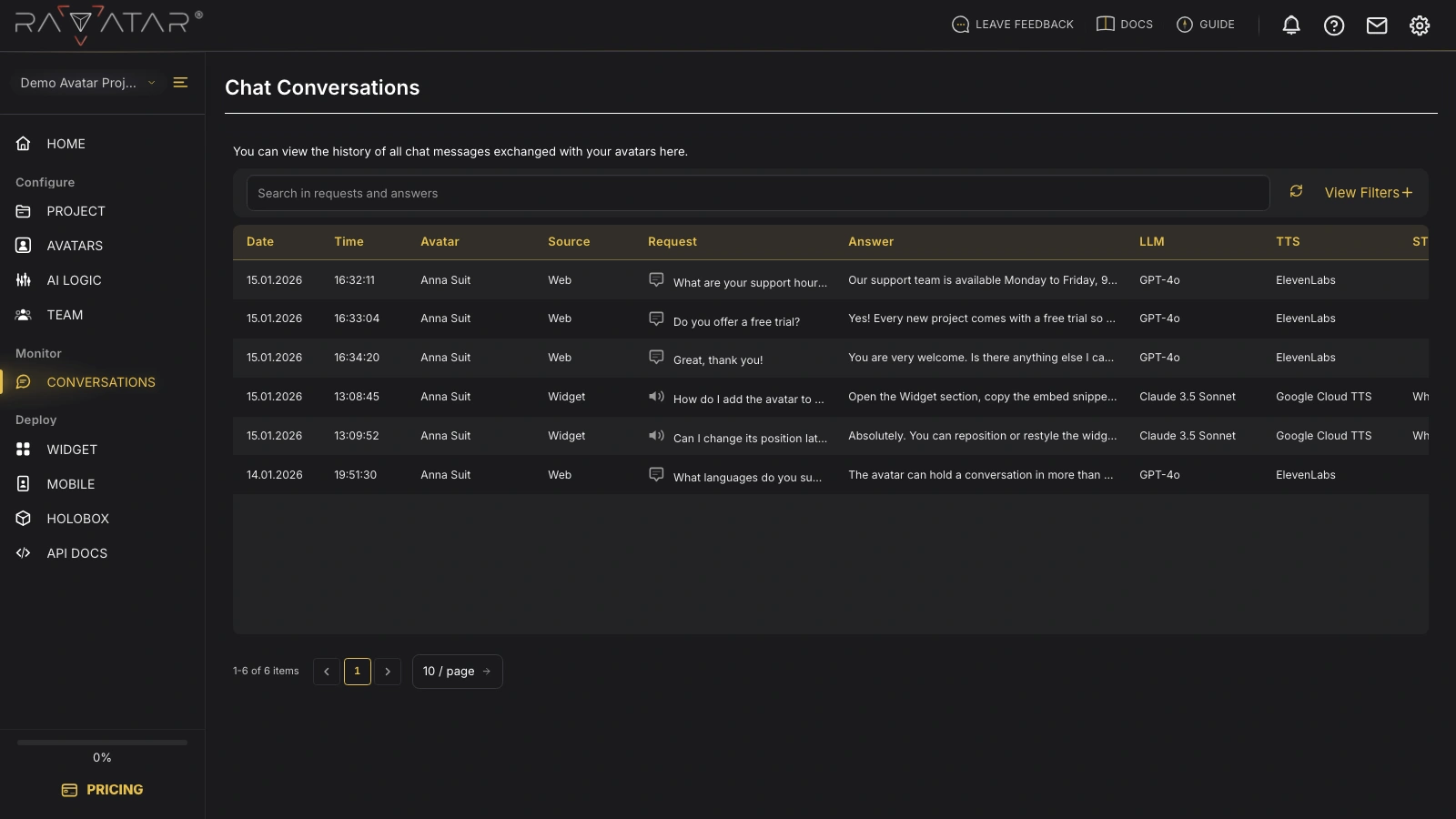Select CONVERSATIONS in the sidebar

tap(102, 382)
